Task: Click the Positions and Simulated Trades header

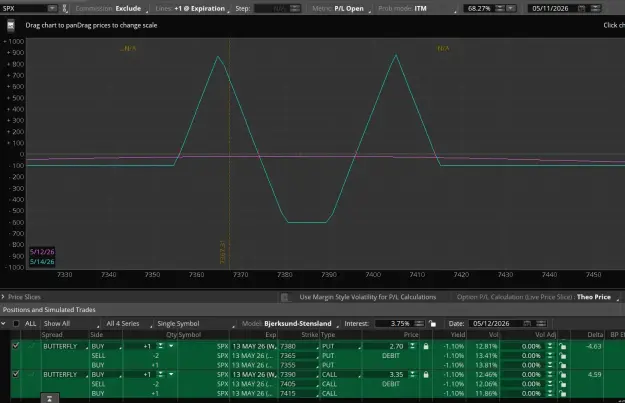Action: coord(49,310)
